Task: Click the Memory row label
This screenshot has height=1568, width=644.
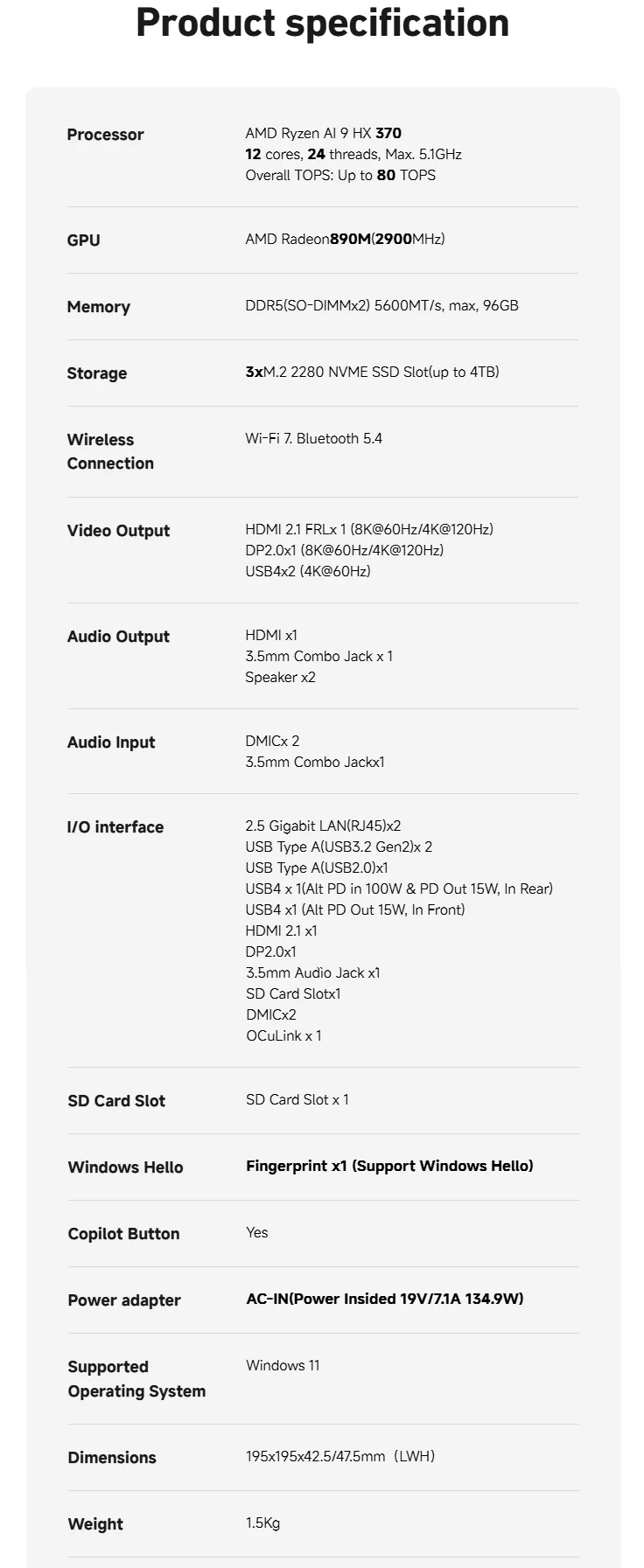Action: (x=98, y=307)
